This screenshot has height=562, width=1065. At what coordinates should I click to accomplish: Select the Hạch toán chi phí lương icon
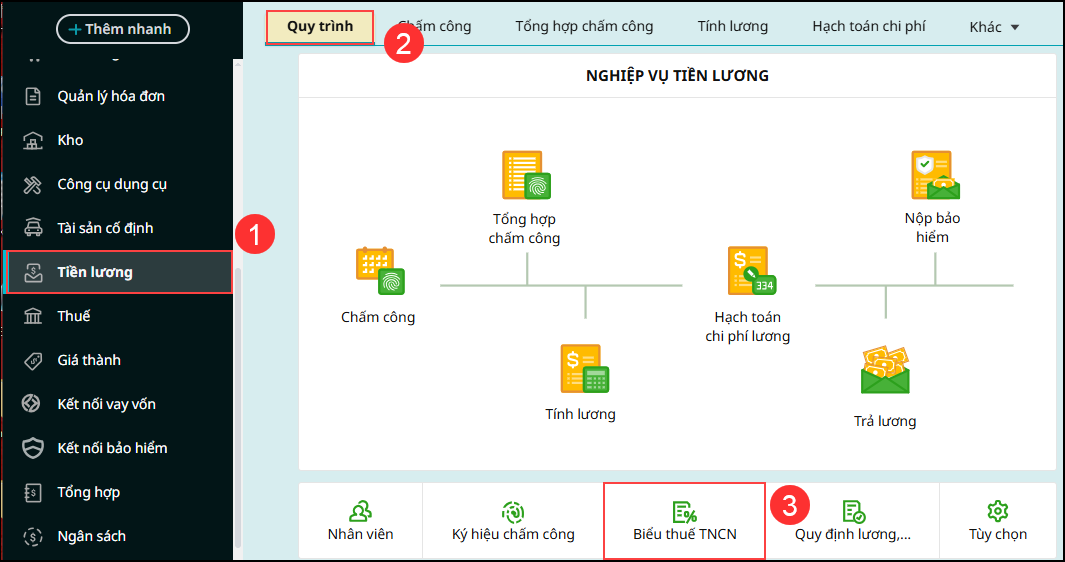pos(752,271)
